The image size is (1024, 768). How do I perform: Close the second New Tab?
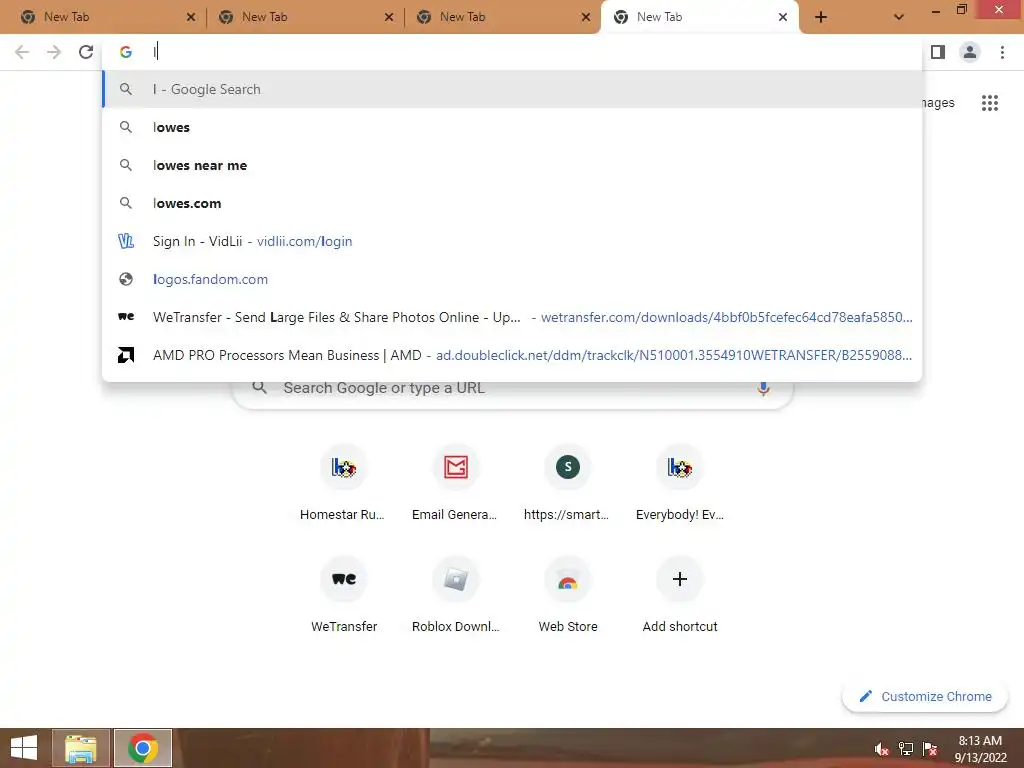pyautogui.click(x=389, y=18)
